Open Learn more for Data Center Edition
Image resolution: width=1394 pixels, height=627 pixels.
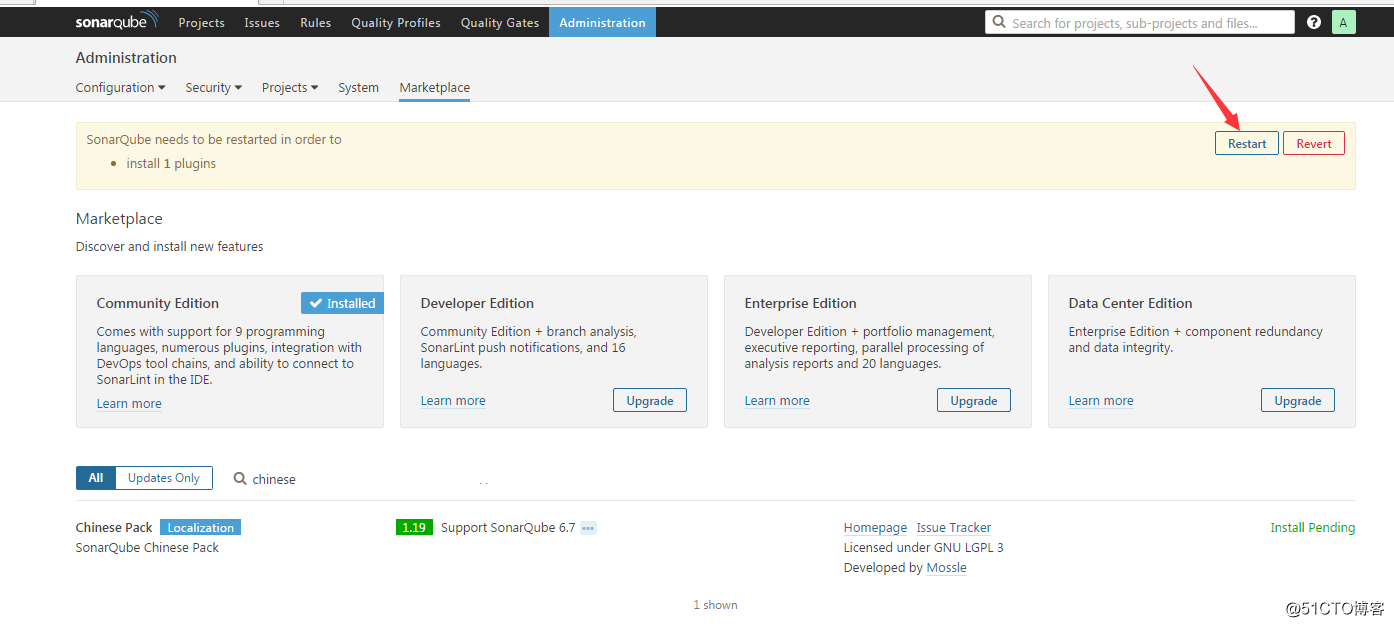point(1101,401)
